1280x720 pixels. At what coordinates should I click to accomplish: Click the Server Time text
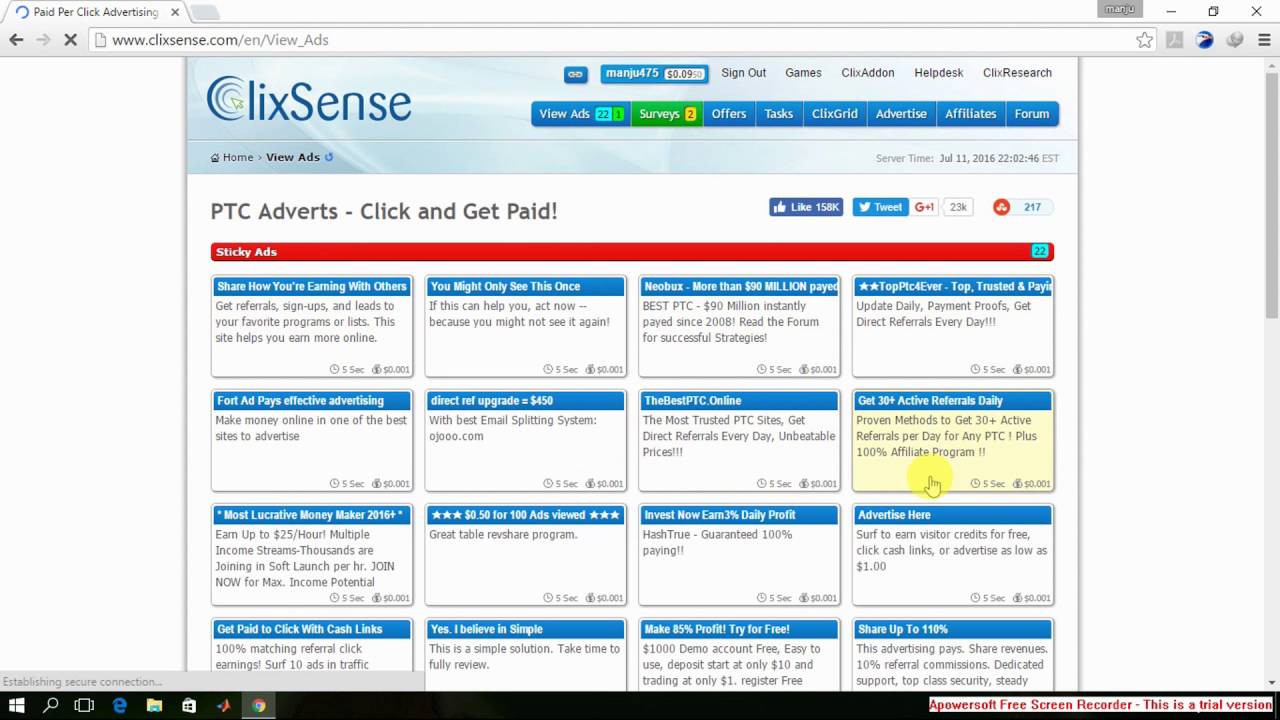point(967,158)
